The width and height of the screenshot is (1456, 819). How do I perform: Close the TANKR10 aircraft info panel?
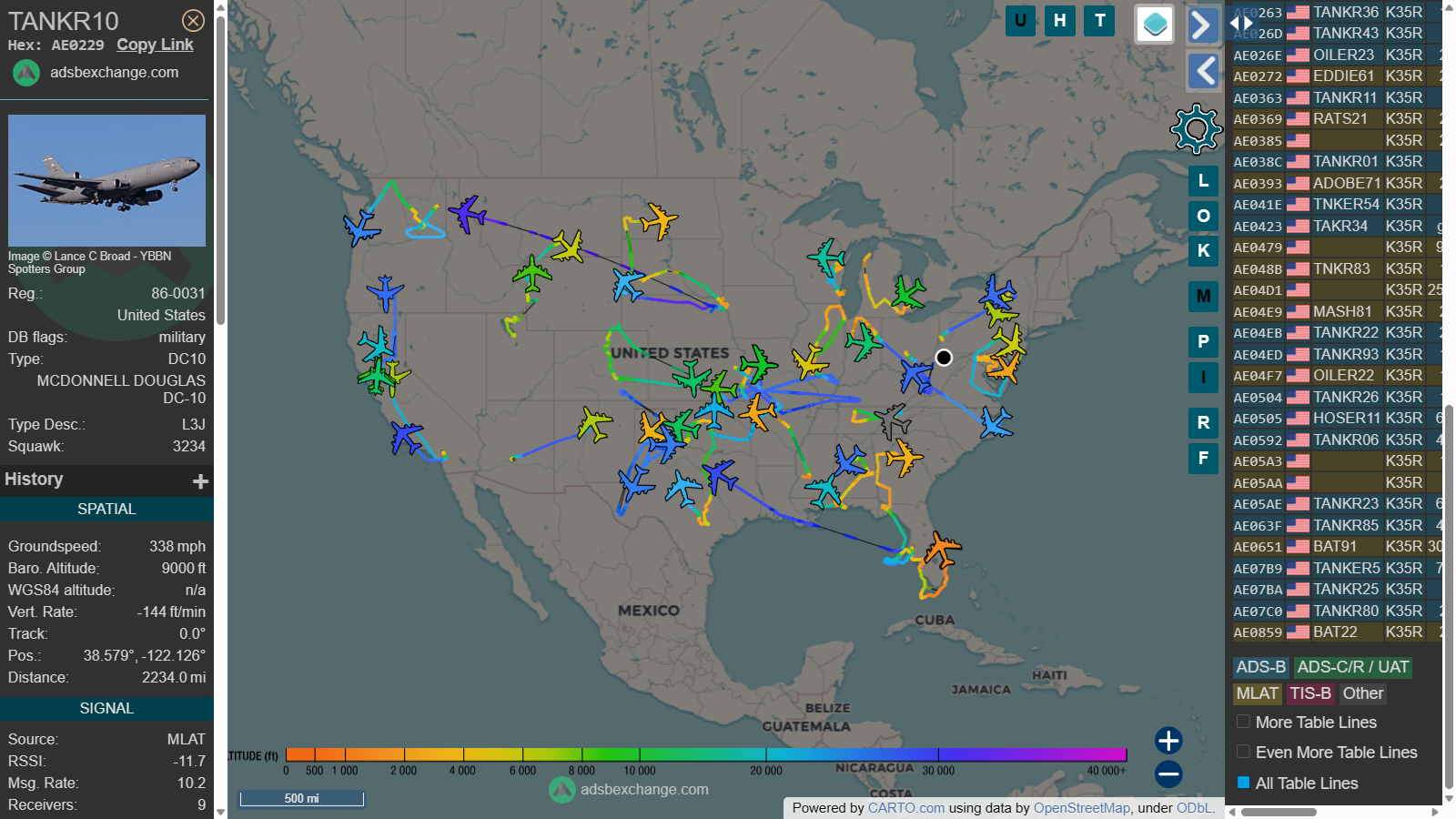point(193,20)
